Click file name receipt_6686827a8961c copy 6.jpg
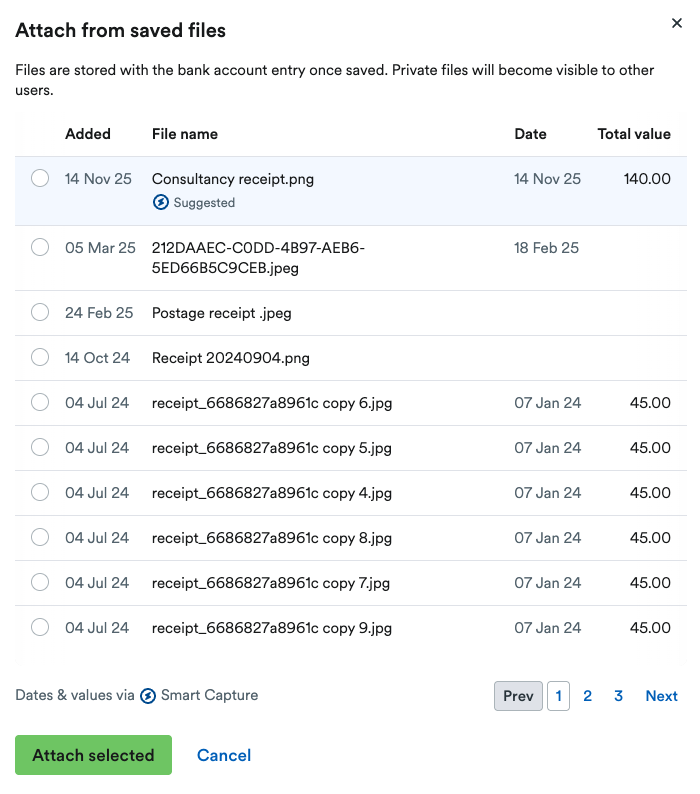Image resolution: width=700 pixels, height=794 pixels. point(272,403)
